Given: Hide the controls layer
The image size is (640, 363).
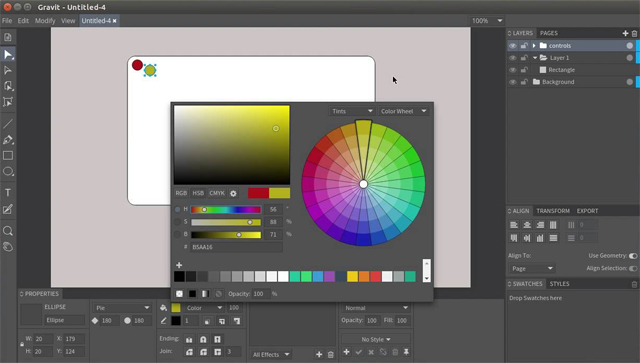Looking at the screenshot, I should pyautogui.click(x=513, y=46).
